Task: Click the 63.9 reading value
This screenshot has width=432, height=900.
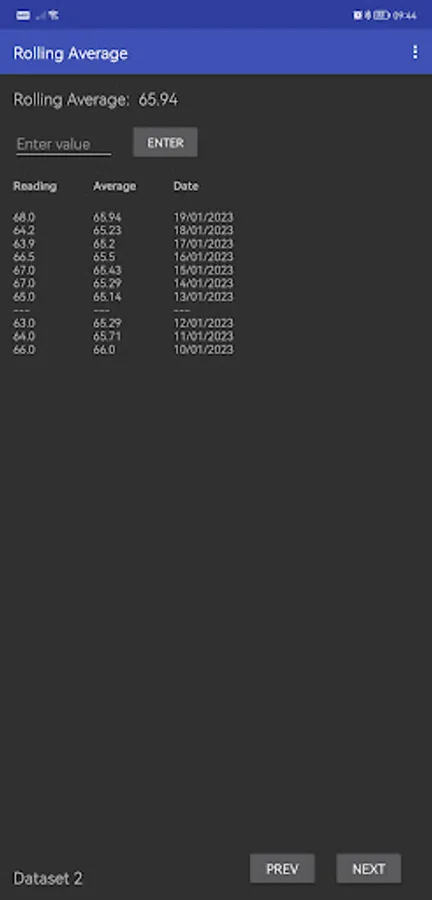Action: (24, 243)
